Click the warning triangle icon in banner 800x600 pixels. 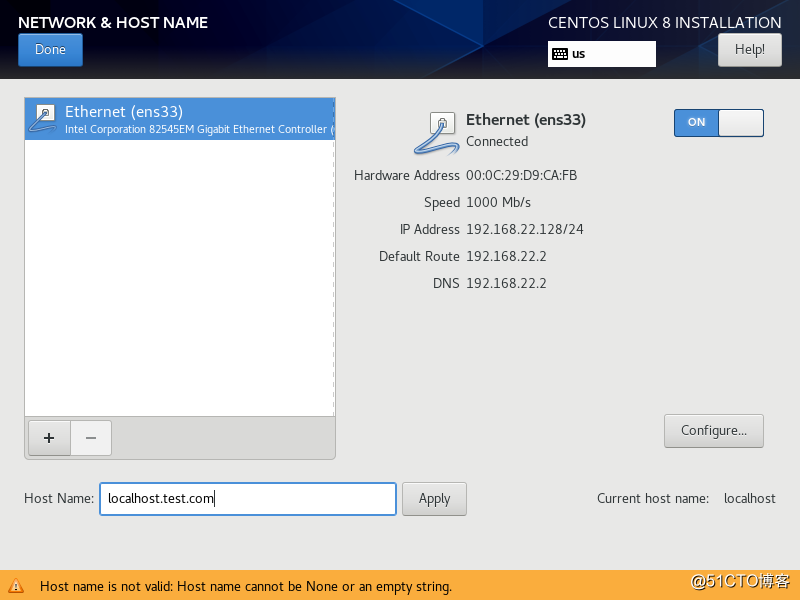(16, 586)
